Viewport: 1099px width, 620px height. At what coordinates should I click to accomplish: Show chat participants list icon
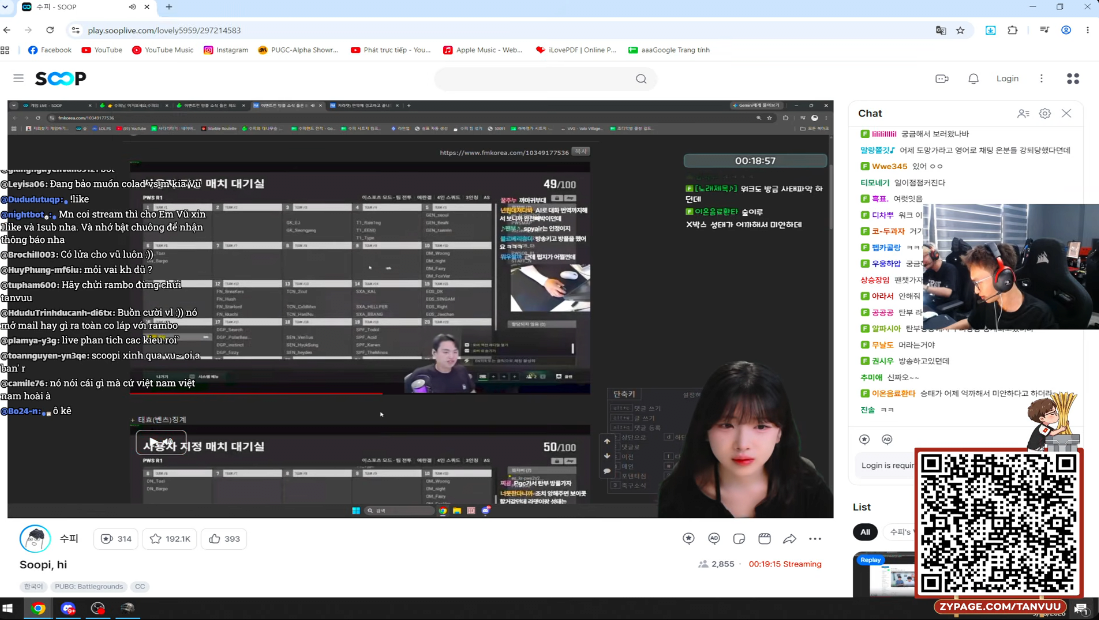point(1023,113)
